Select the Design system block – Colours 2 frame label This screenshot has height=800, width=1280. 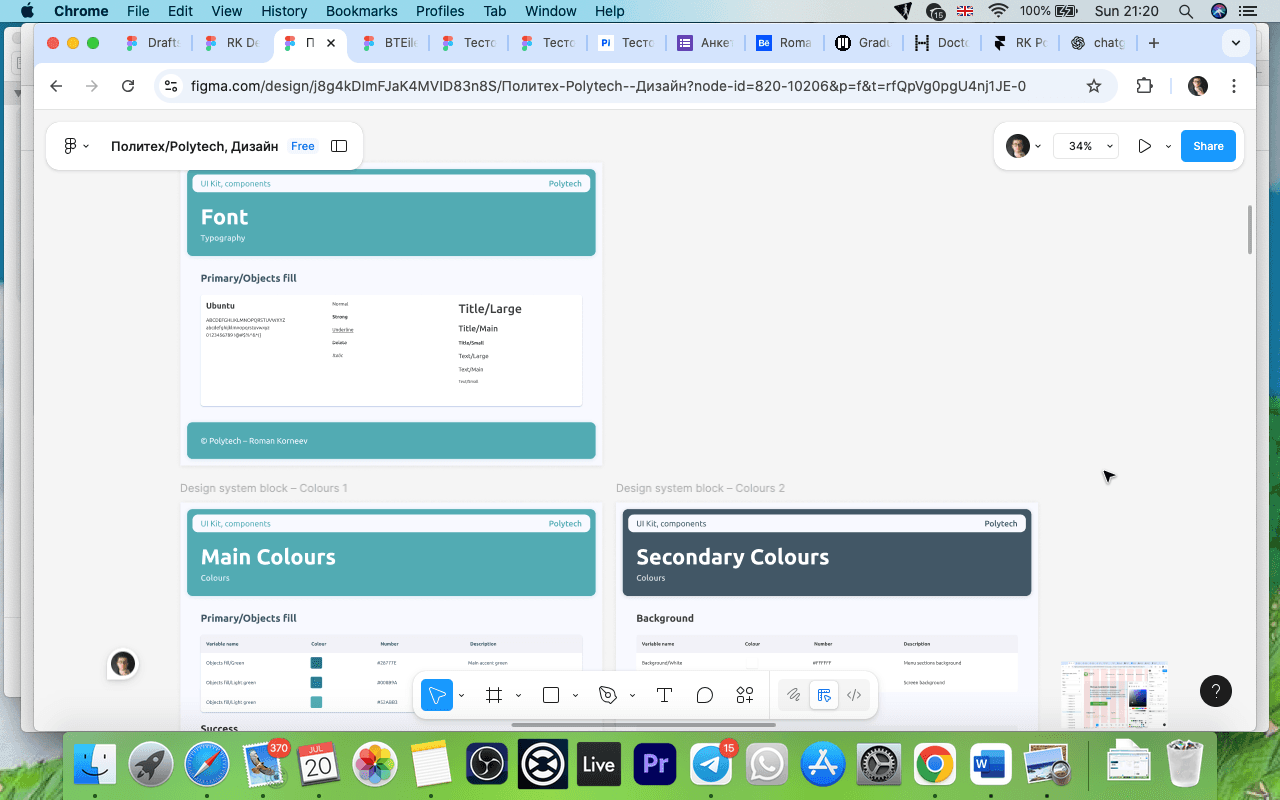(x=700, y=488)
